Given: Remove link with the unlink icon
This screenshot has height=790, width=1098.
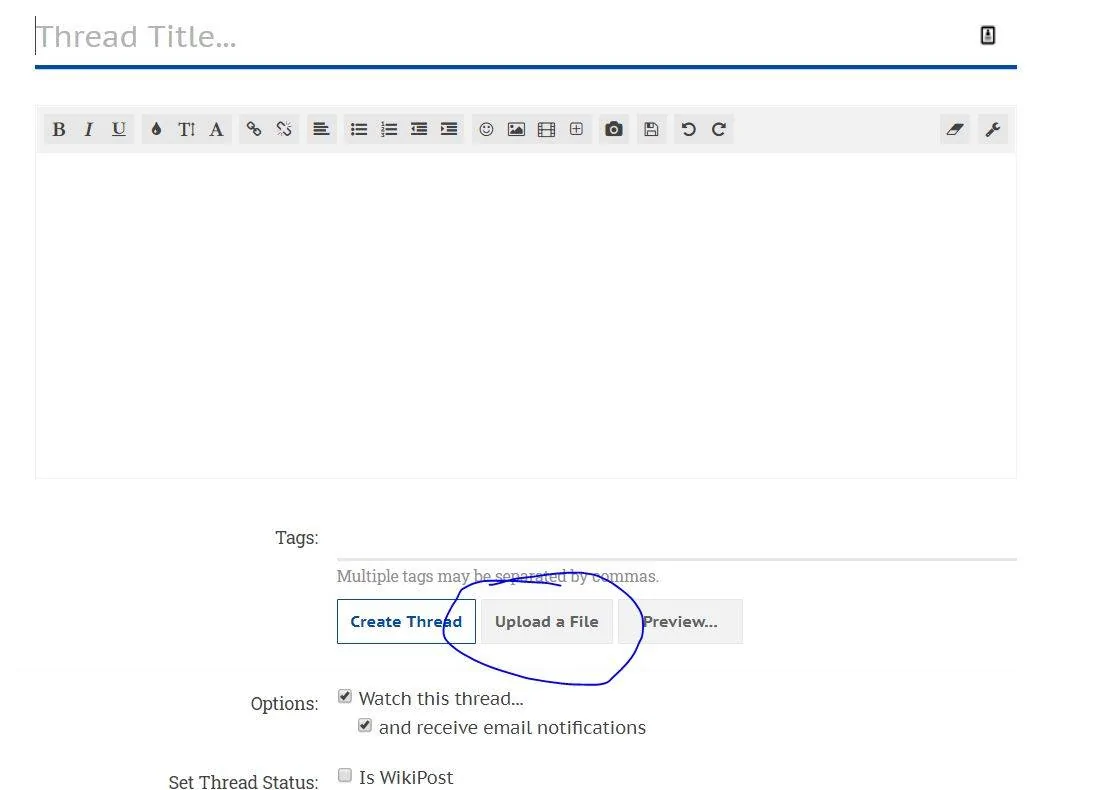Looking at the screenshot, I should click(284, 130).
